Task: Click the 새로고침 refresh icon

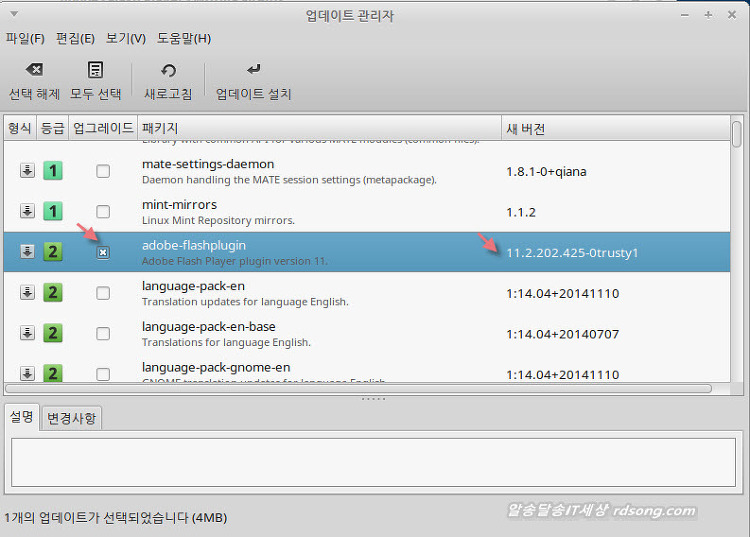Action: tap(168, 71)
